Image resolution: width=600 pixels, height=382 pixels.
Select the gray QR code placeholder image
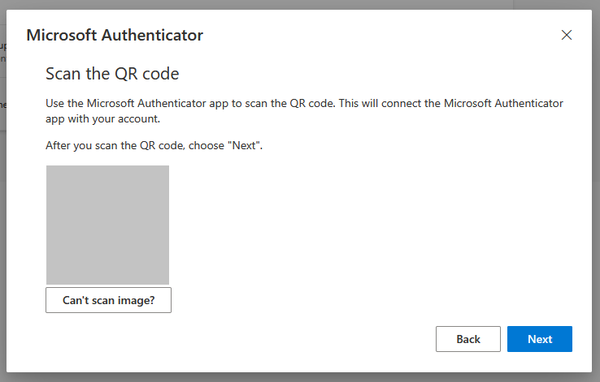(x=108, y=225)
